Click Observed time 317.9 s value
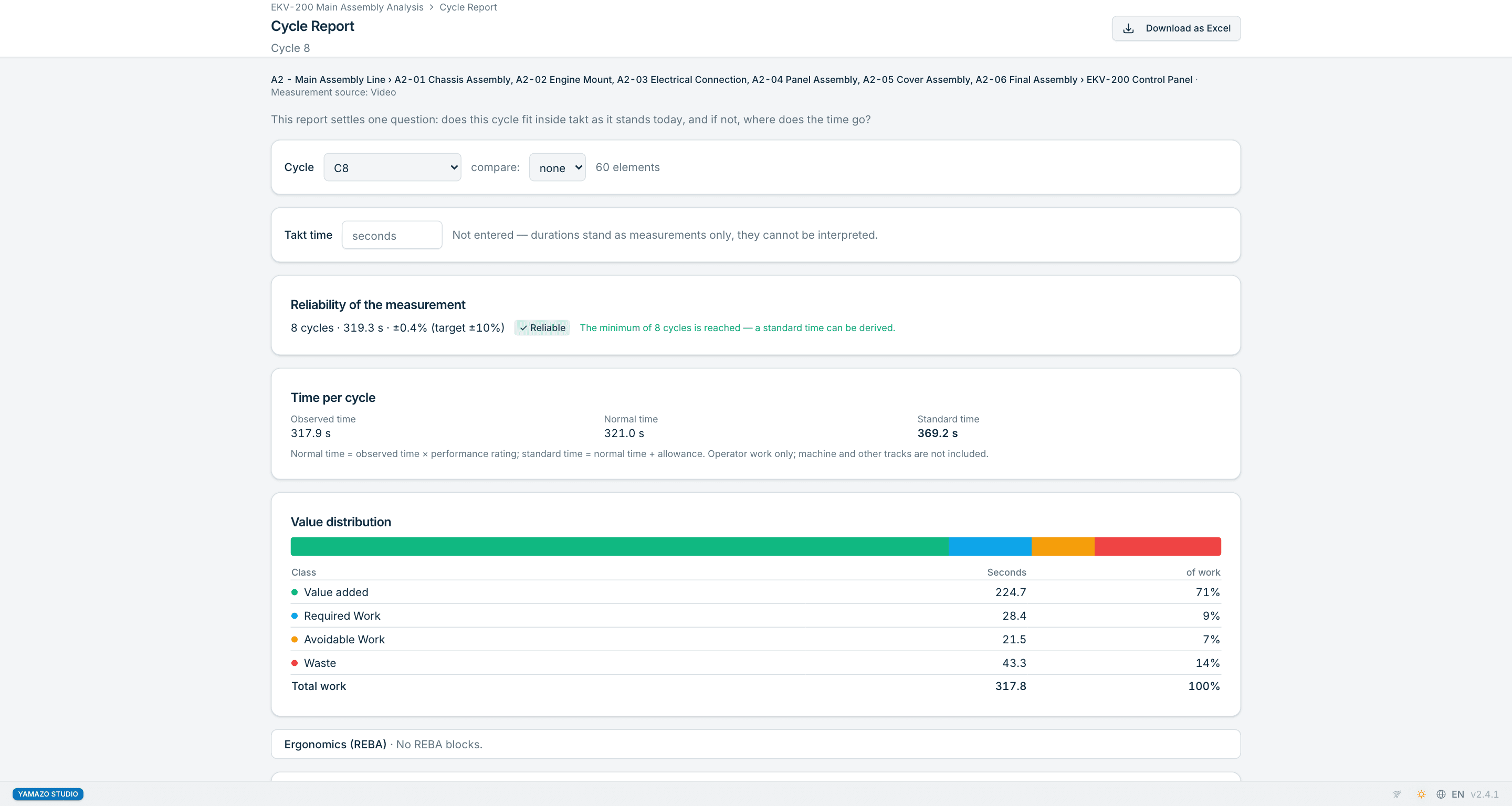 [310, 433]
